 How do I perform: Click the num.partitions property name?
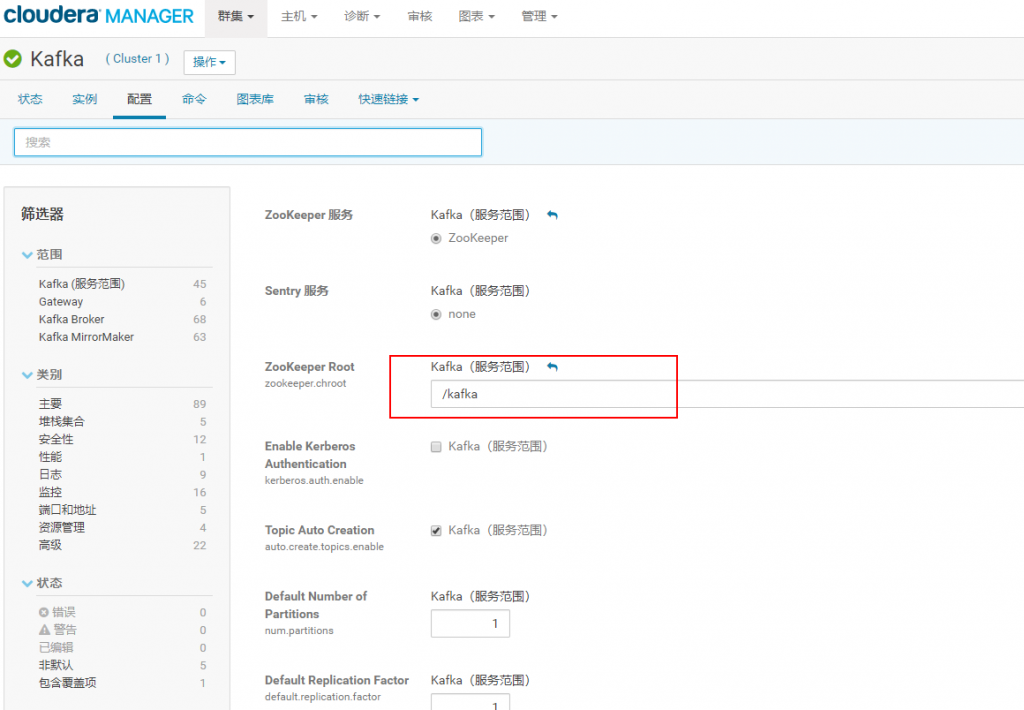tap(299, 631)
